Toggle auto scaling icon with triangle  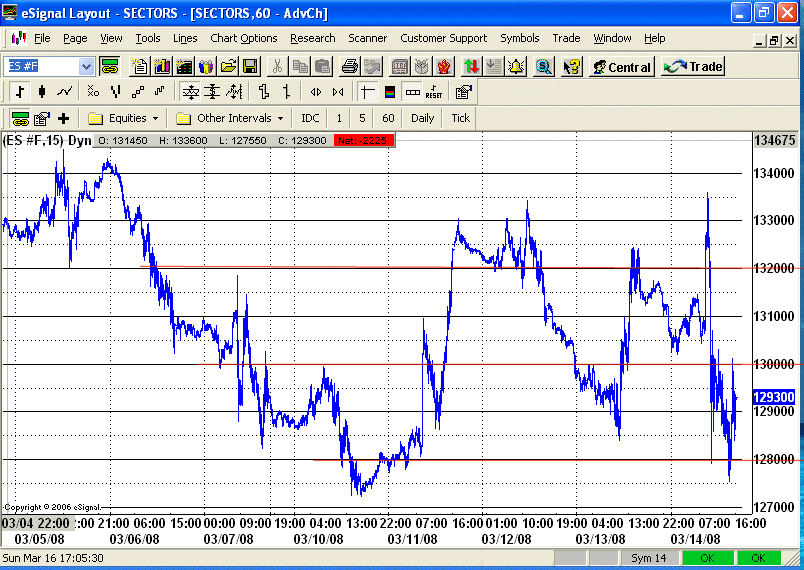click(191, 92)
